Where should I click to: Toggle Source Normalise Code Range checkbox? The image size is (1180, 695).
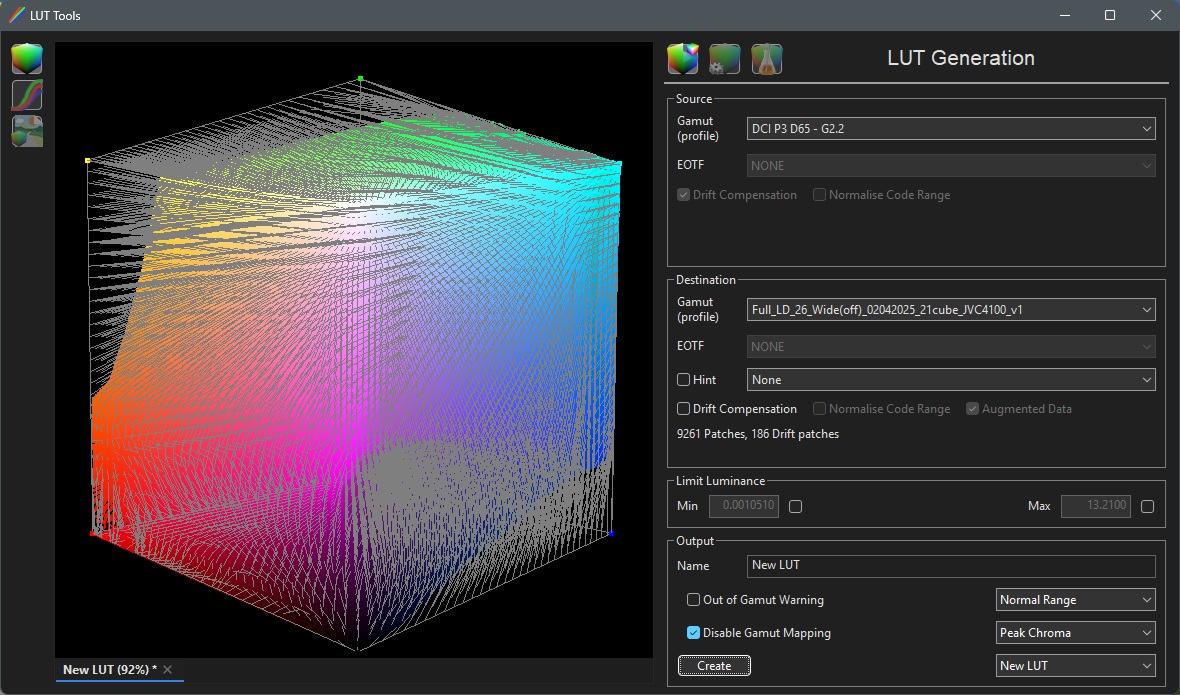(820, 195)
